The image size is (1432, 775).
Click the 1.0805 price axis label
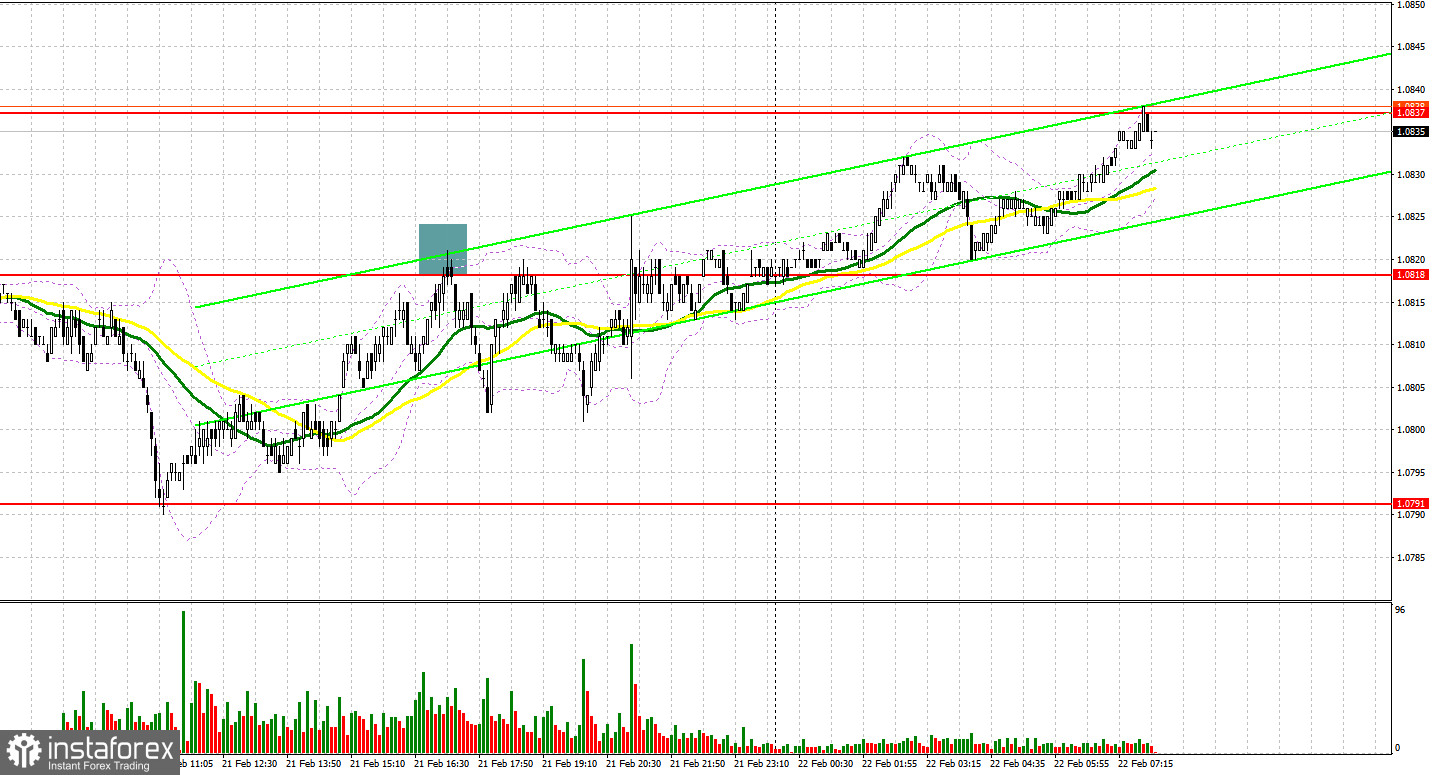[x=1410, y=387]
